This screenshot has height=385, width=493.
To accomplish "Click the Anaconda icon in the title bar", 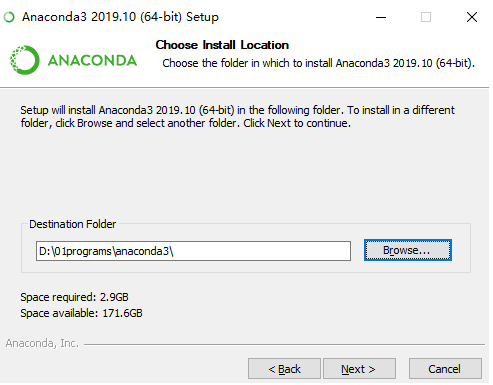I will [x=9, y=17].
